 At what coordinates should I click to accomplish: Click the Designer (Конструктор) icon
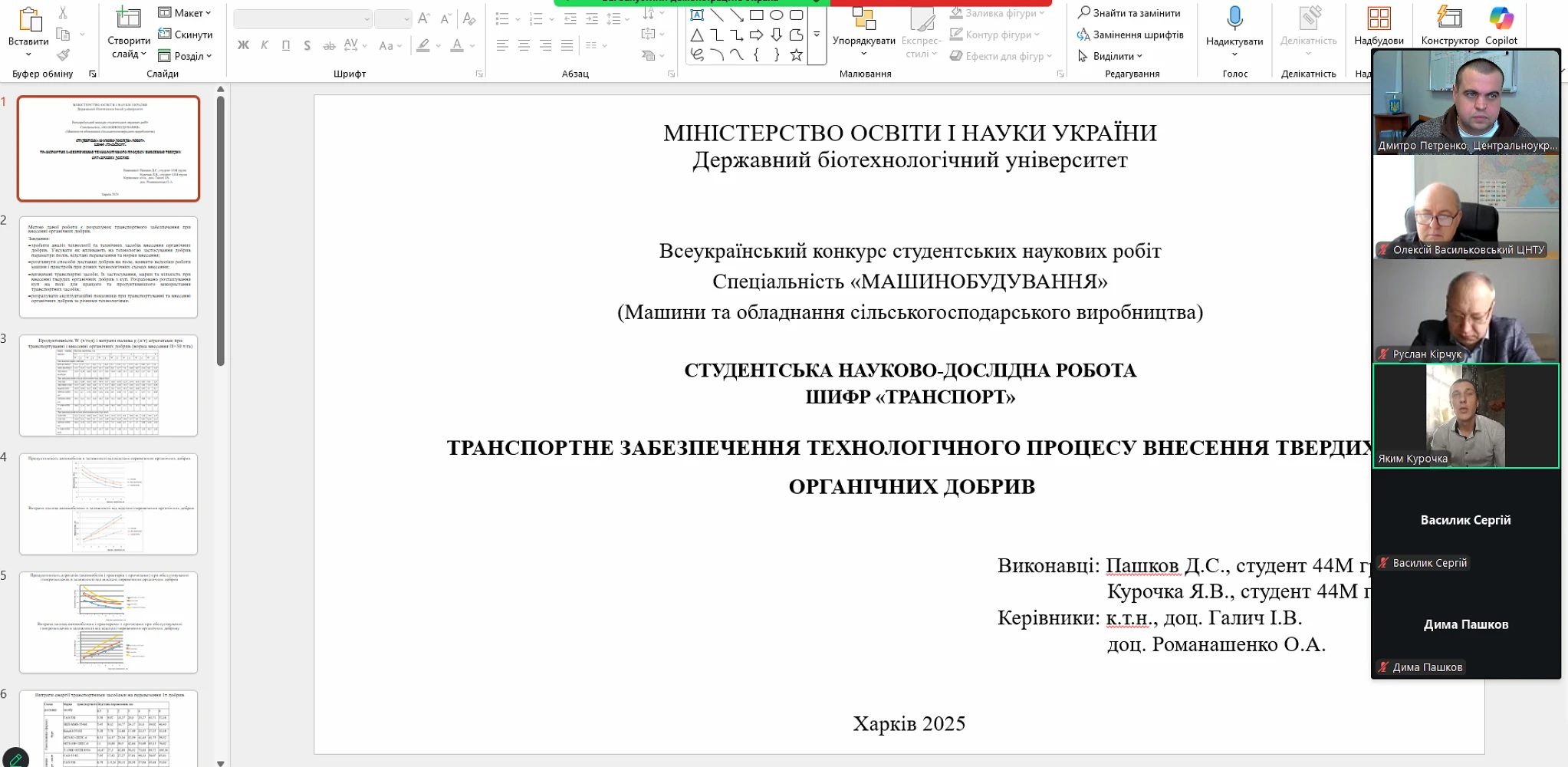coord(1449,19)
